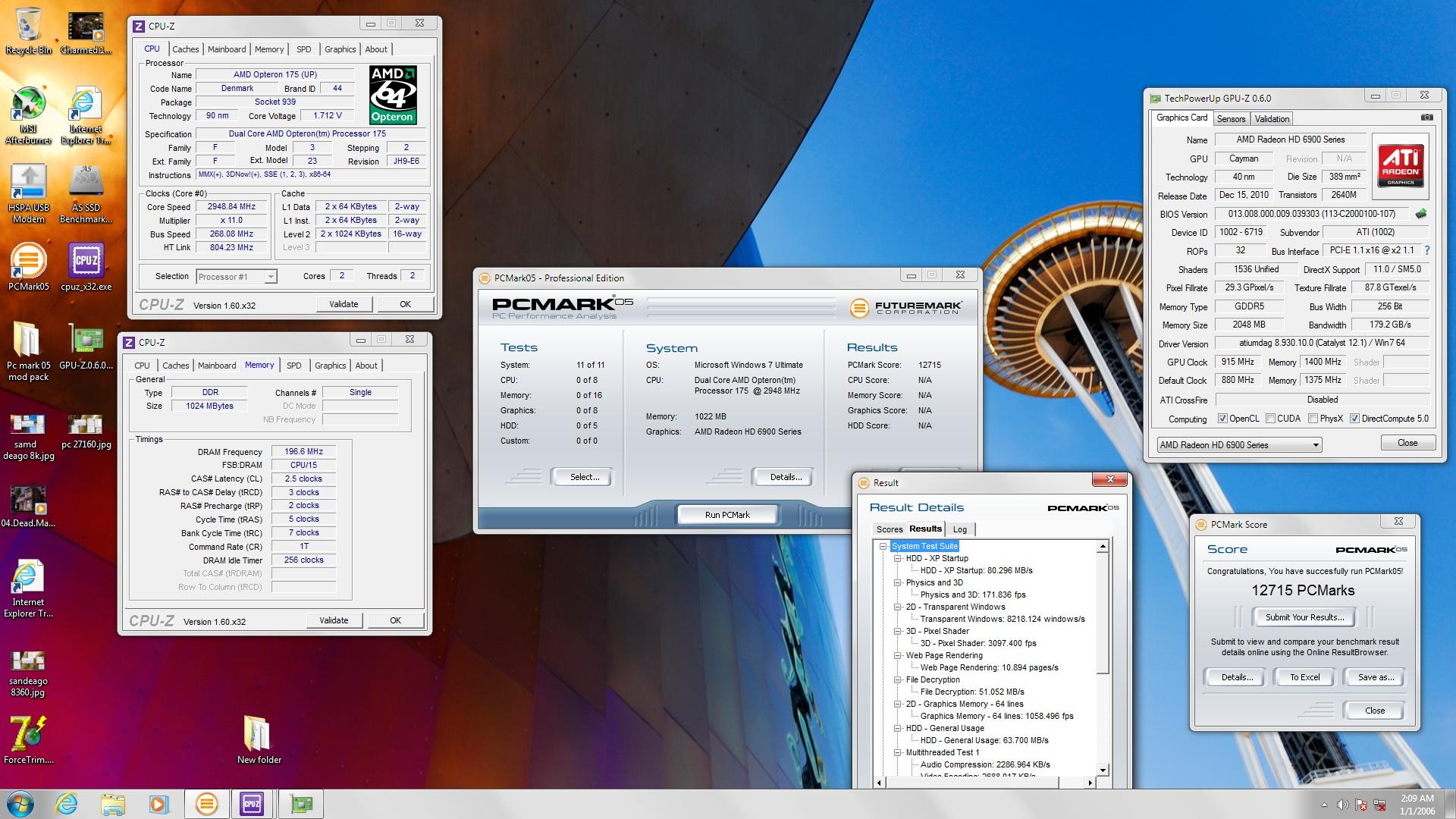
Task: Switch to the GPU-Z taskbar button
Action: [x=301, y=804]
